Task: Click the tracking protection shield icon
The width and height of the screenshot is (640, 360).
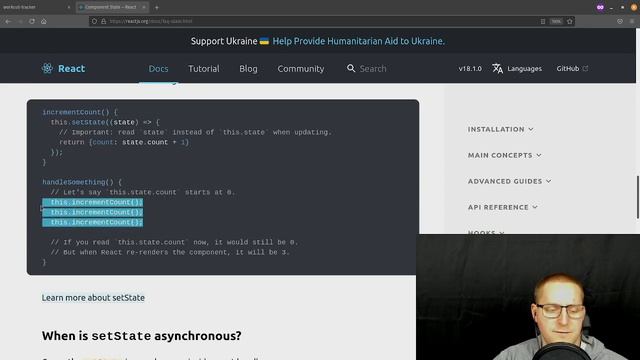Action: click(x=94, y=21)
